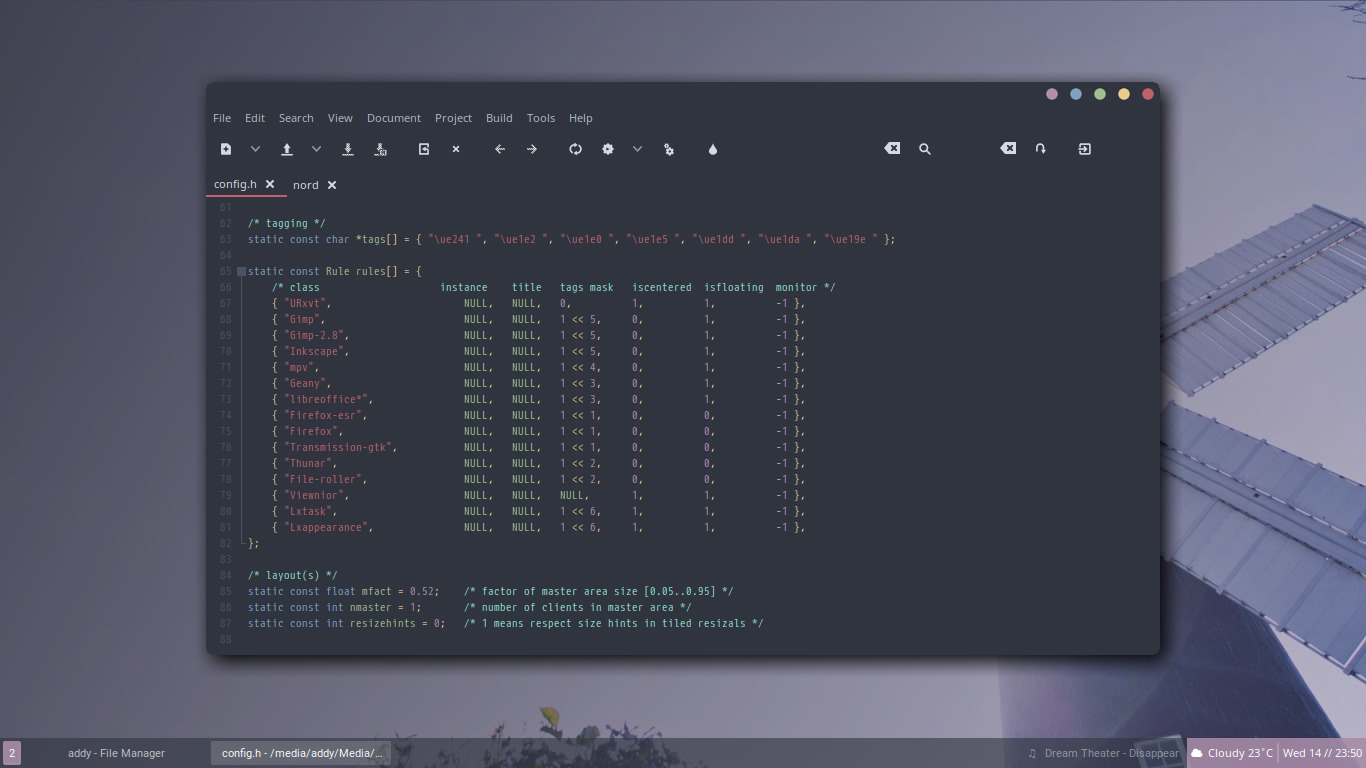
Task: Click the Wed 14 // 23:50 clock
Action: coord(1322,753)
